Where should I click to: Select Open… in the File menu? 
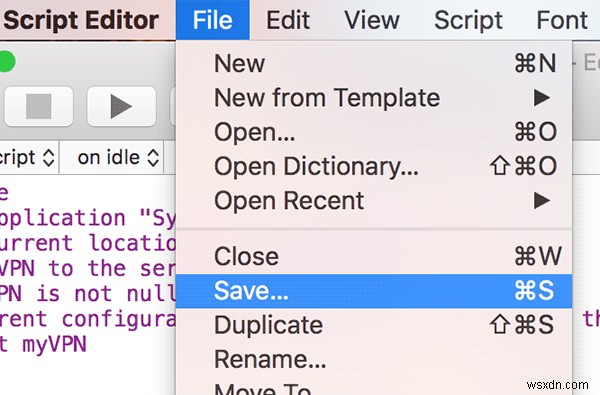coord(374,132)
